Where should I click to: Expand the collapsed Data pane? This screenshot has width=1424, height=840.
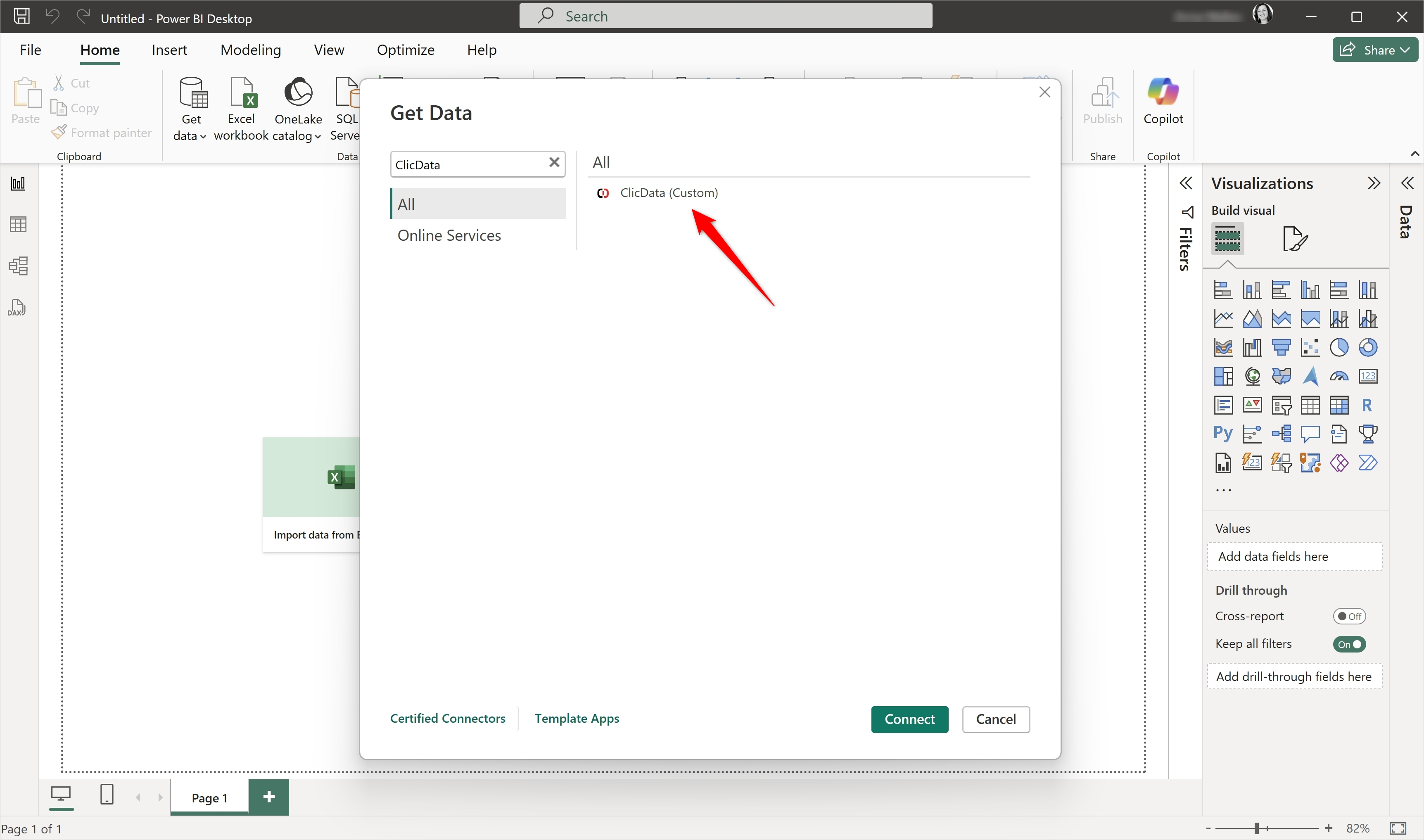(1407, 183)
